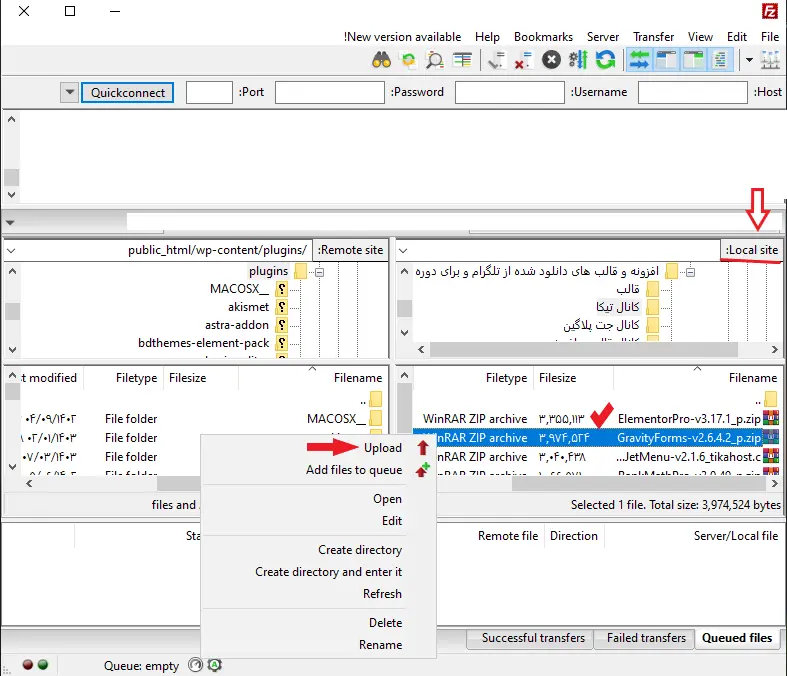Collapse the plugins folder in remote tree

click(x=319, y=271)
